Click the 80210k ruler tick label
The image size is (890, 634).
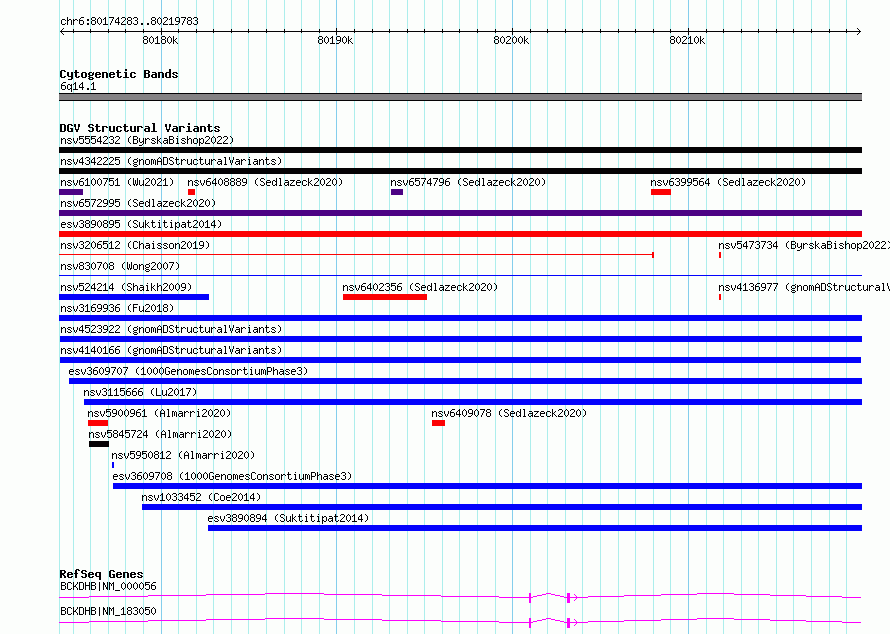click(687, 40)
